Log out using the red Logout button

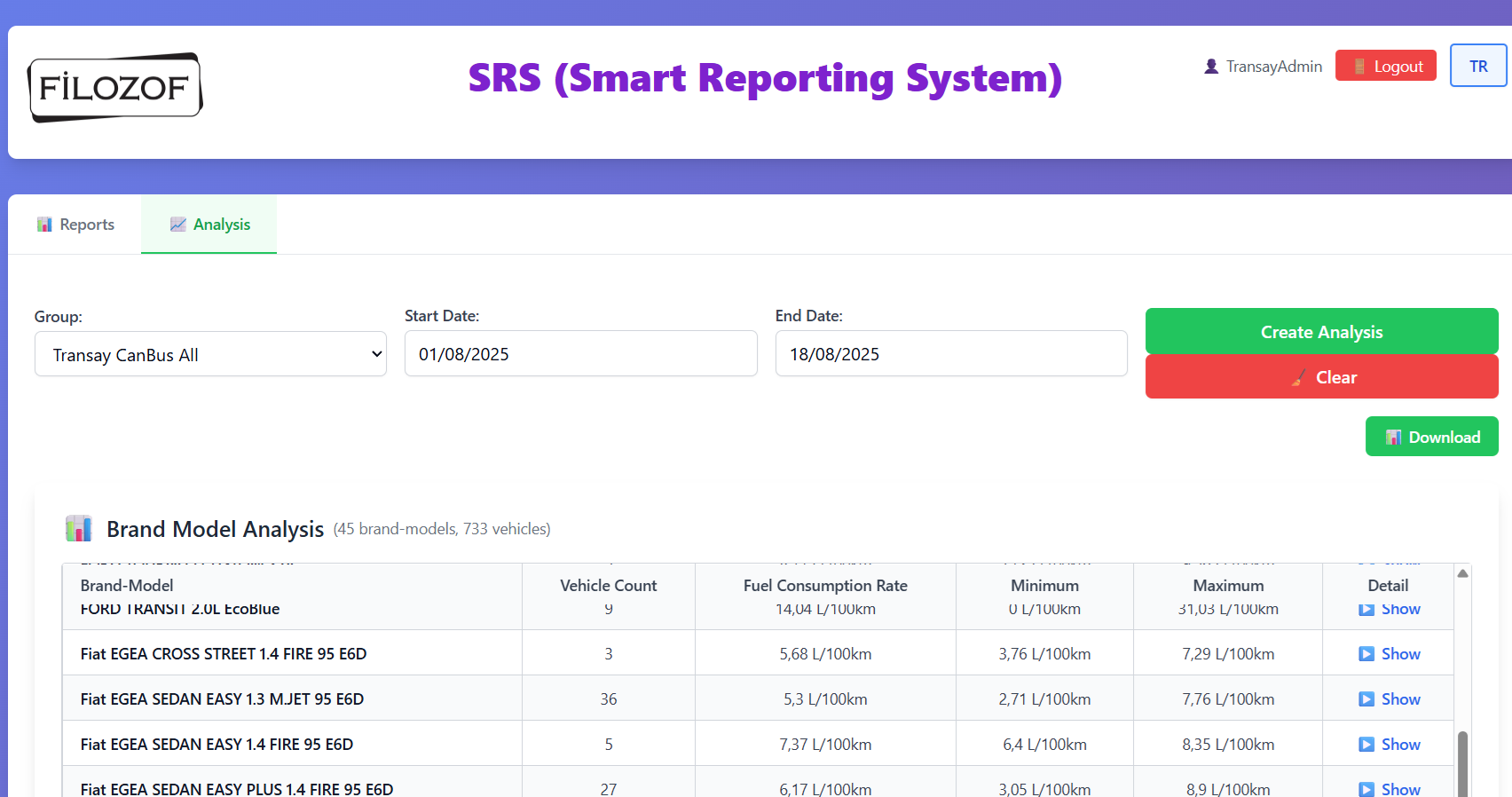[1385, 66]
